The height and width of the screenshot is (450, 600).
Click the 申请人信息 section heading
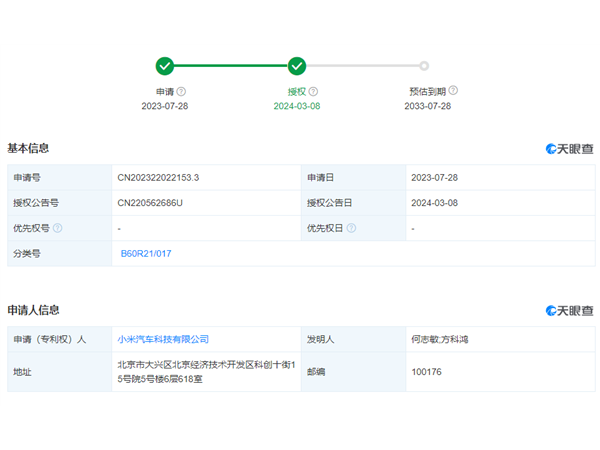click(x=33, y=311)
